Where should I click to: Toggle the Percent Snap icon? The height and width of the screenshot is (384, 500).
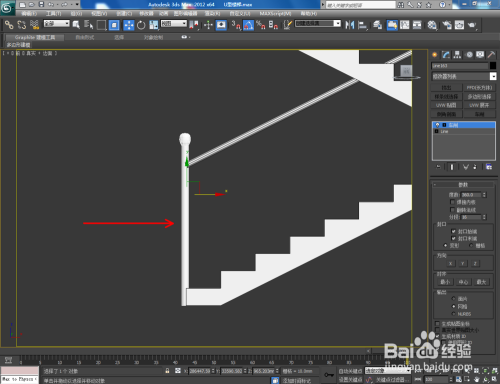(261, 25)
